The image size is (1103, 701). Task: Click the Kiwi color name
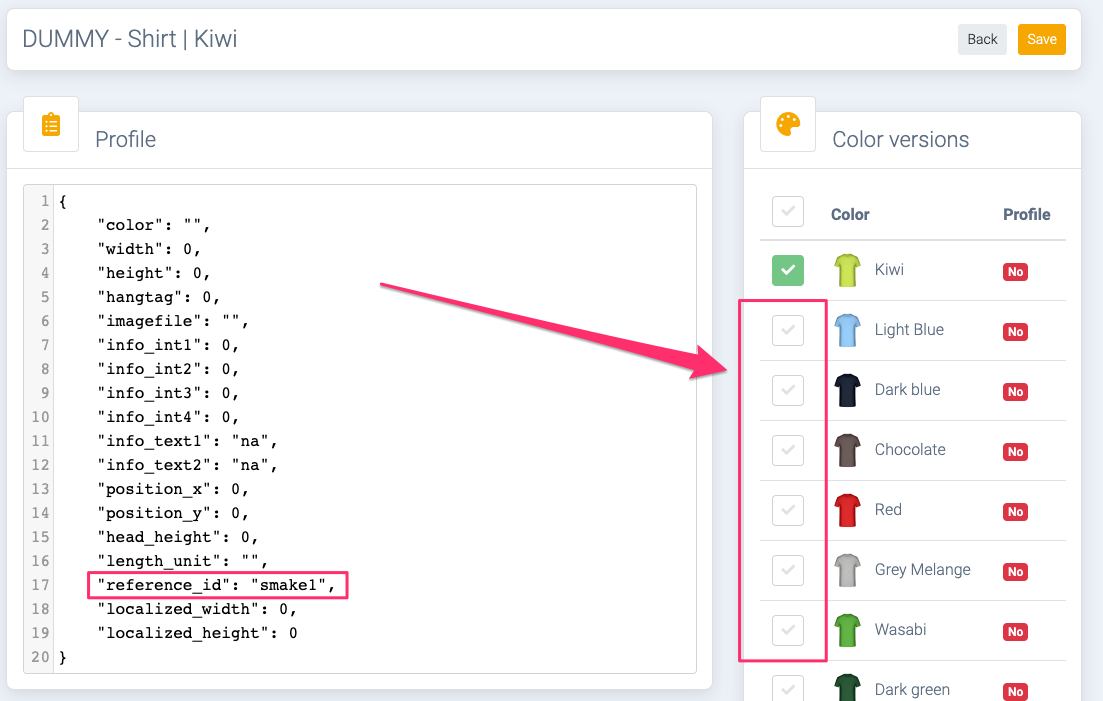tap(889, 269)
